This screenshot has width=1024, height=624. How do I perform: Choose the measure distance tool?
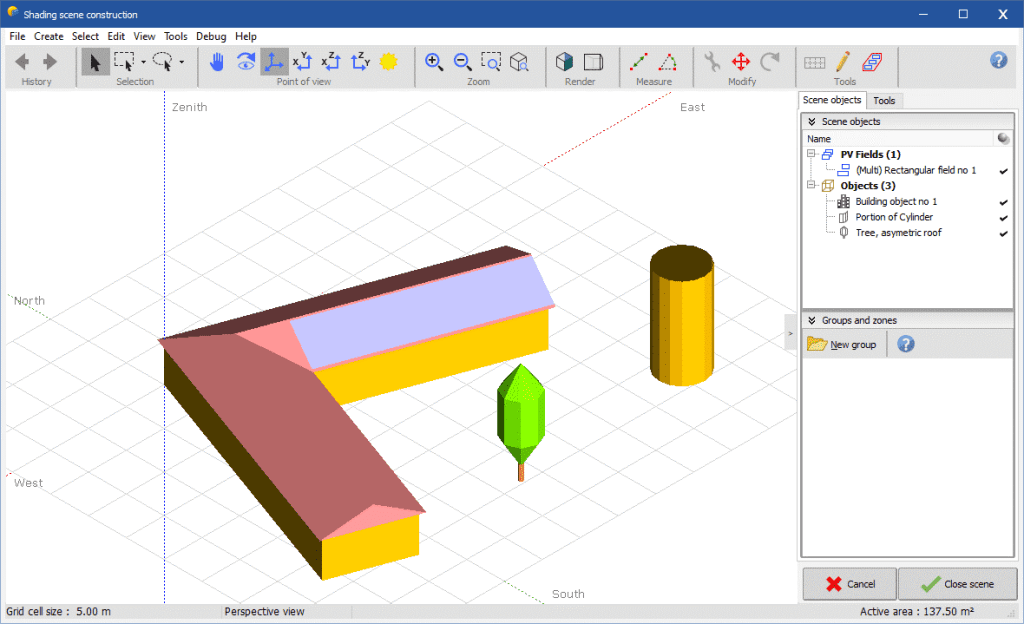(639, 62)
